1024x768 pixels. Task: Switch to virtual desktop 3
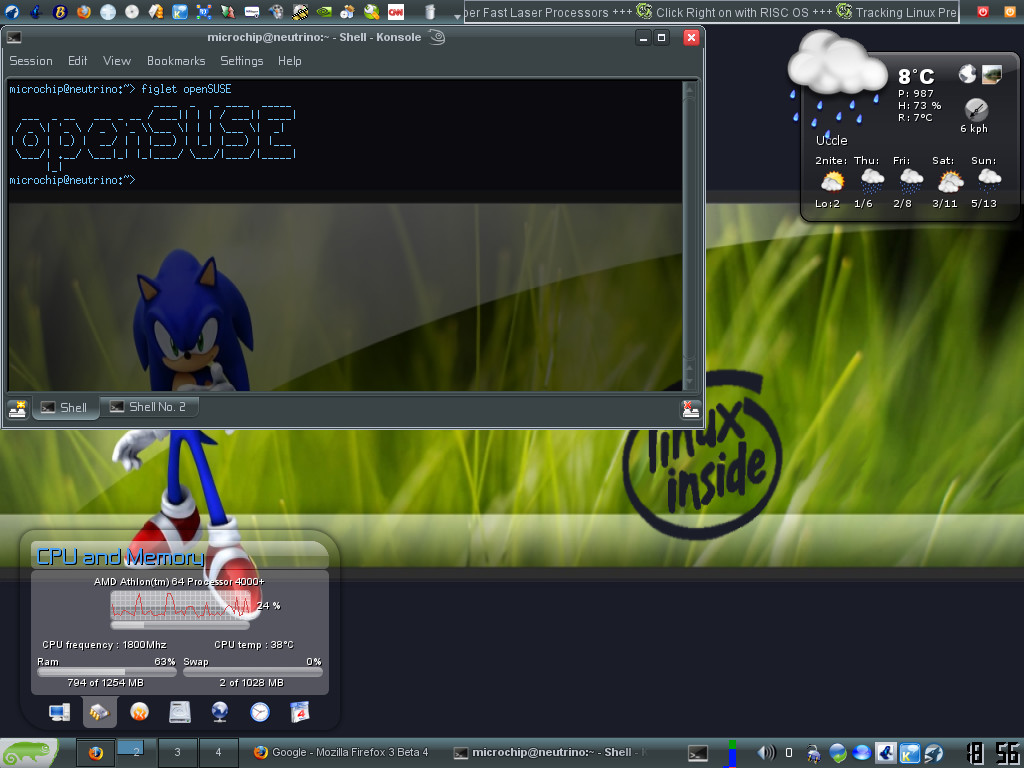[177, 752]
